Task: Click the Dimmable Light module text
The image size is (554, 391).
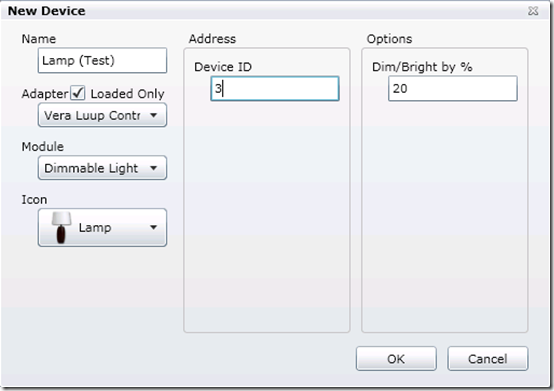Action: point(91,168)
